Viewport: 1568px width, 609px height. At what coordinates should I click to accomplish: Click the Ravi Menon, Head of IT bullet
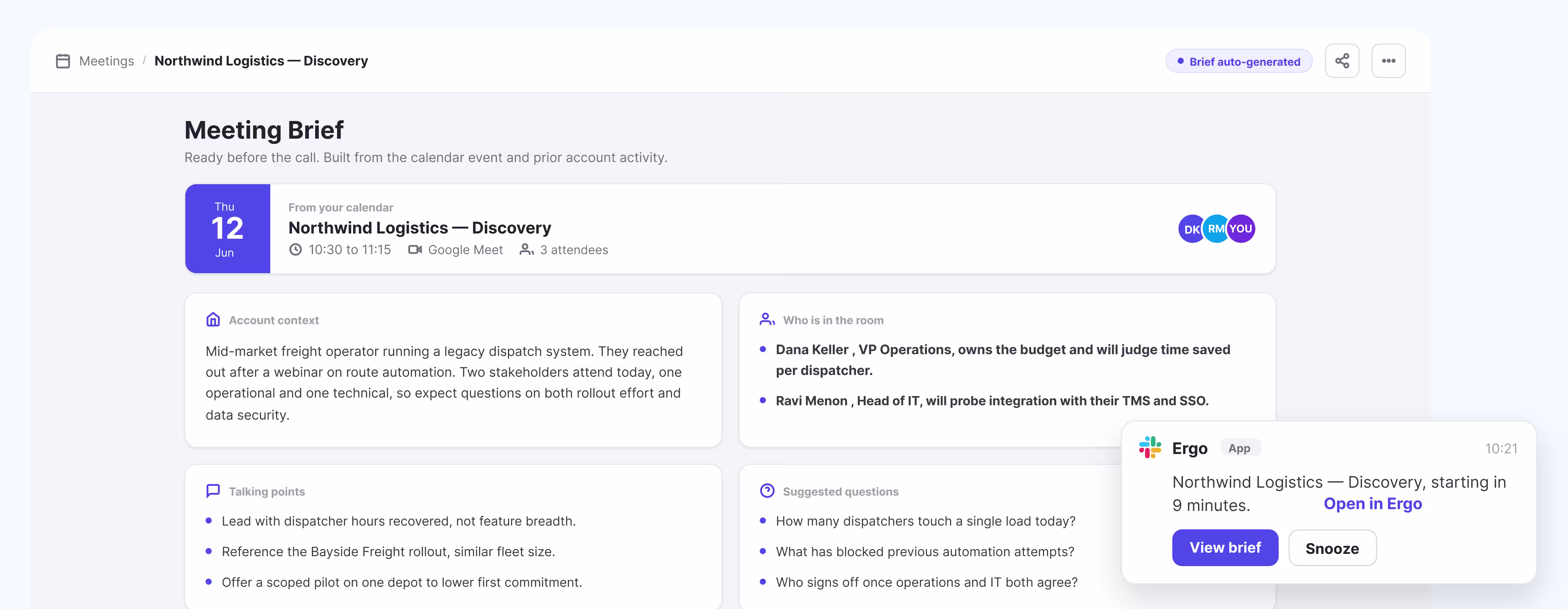[x=992, y=401]
